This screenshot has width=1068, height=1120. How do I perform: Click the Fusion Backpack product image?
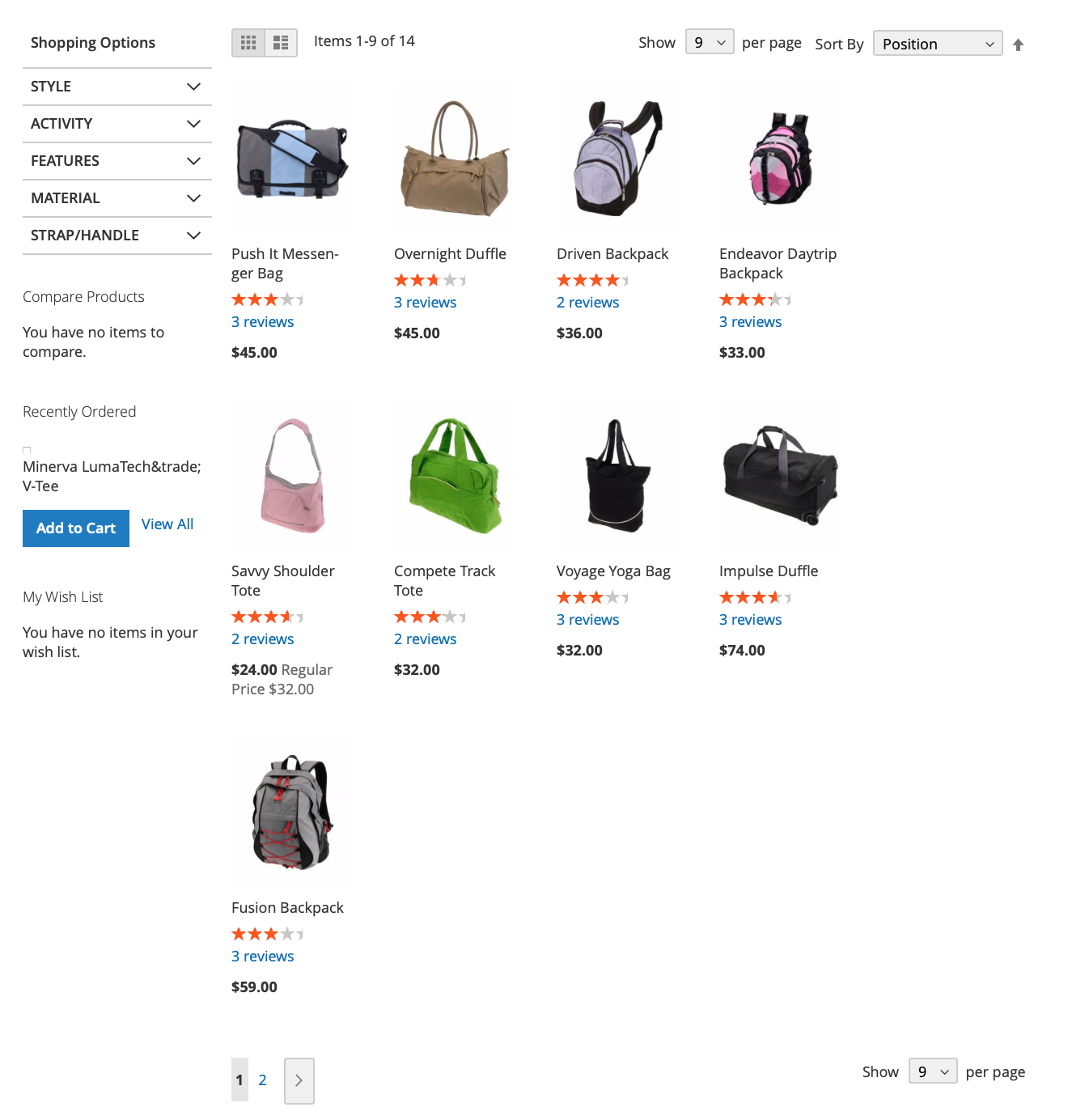[293, 813]
